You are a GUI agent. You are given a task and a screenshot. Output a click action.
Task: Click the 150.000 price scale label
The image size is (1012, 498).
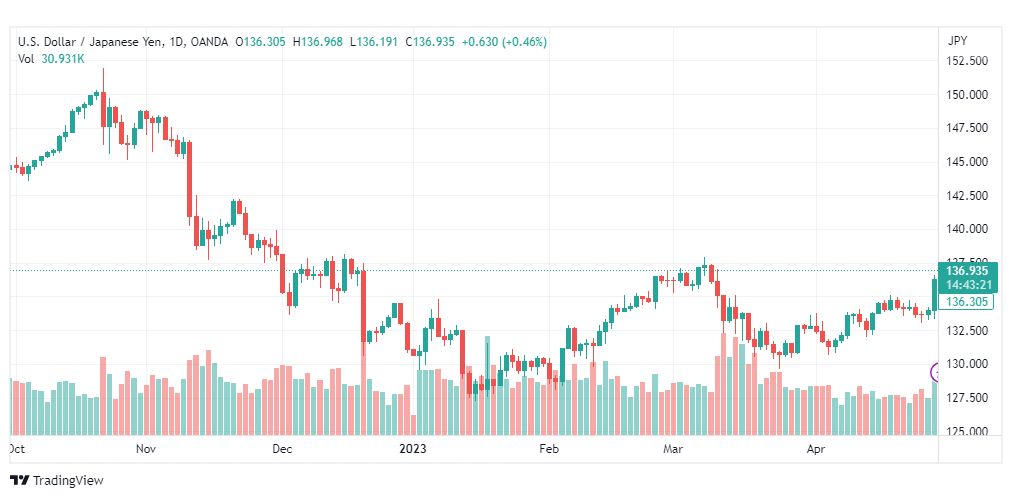click(967, 95)
